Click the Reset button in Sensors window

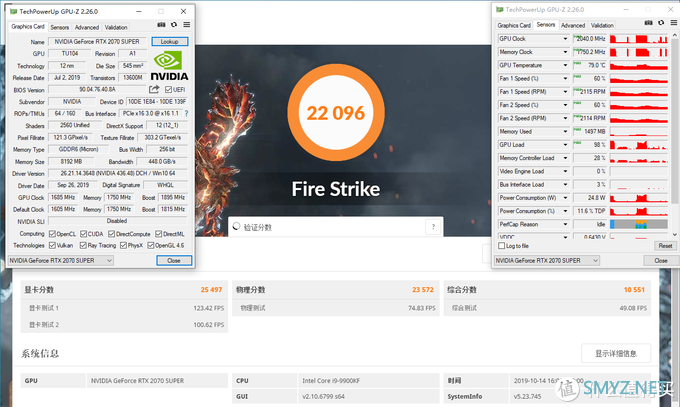(x=665, y=246)
